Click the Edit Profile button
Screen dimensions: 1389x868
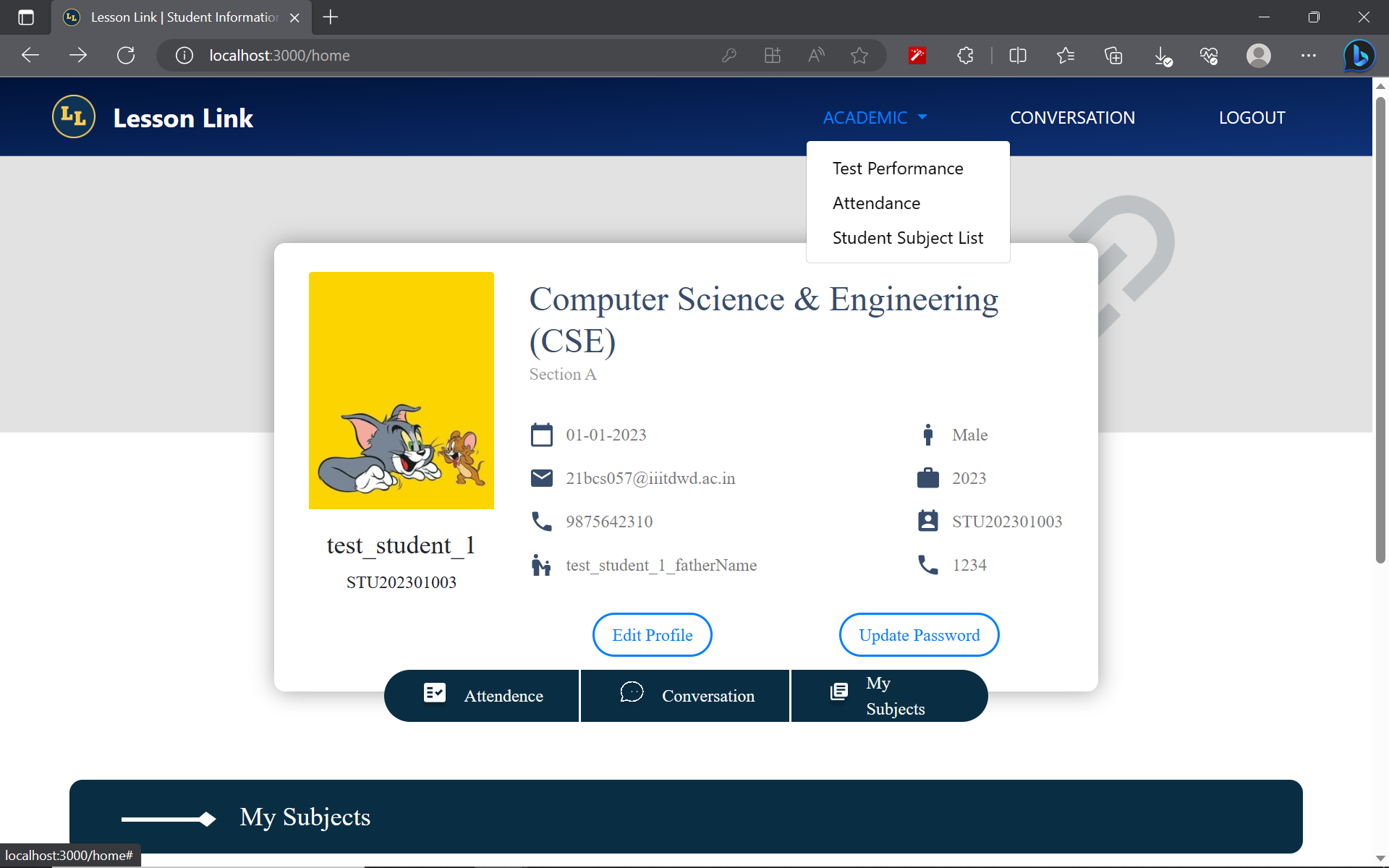click(x=652, y=634)
